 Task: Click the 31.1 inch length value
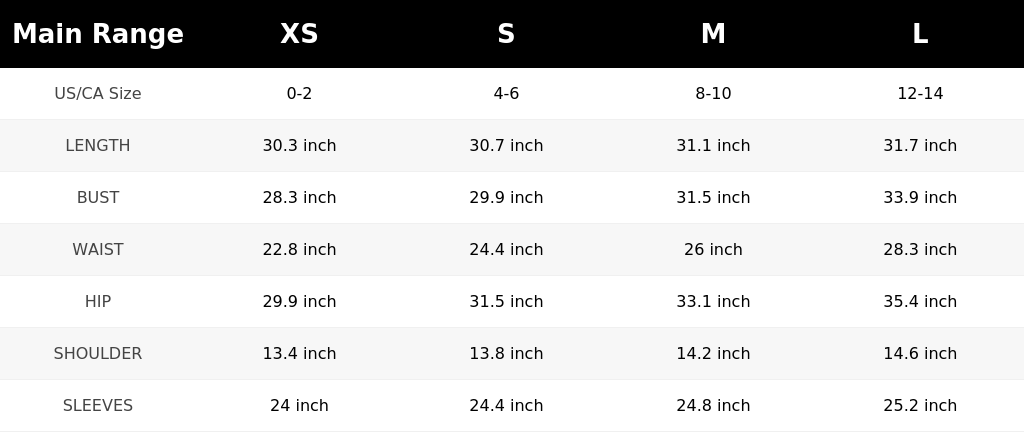[x=713, y=146]
